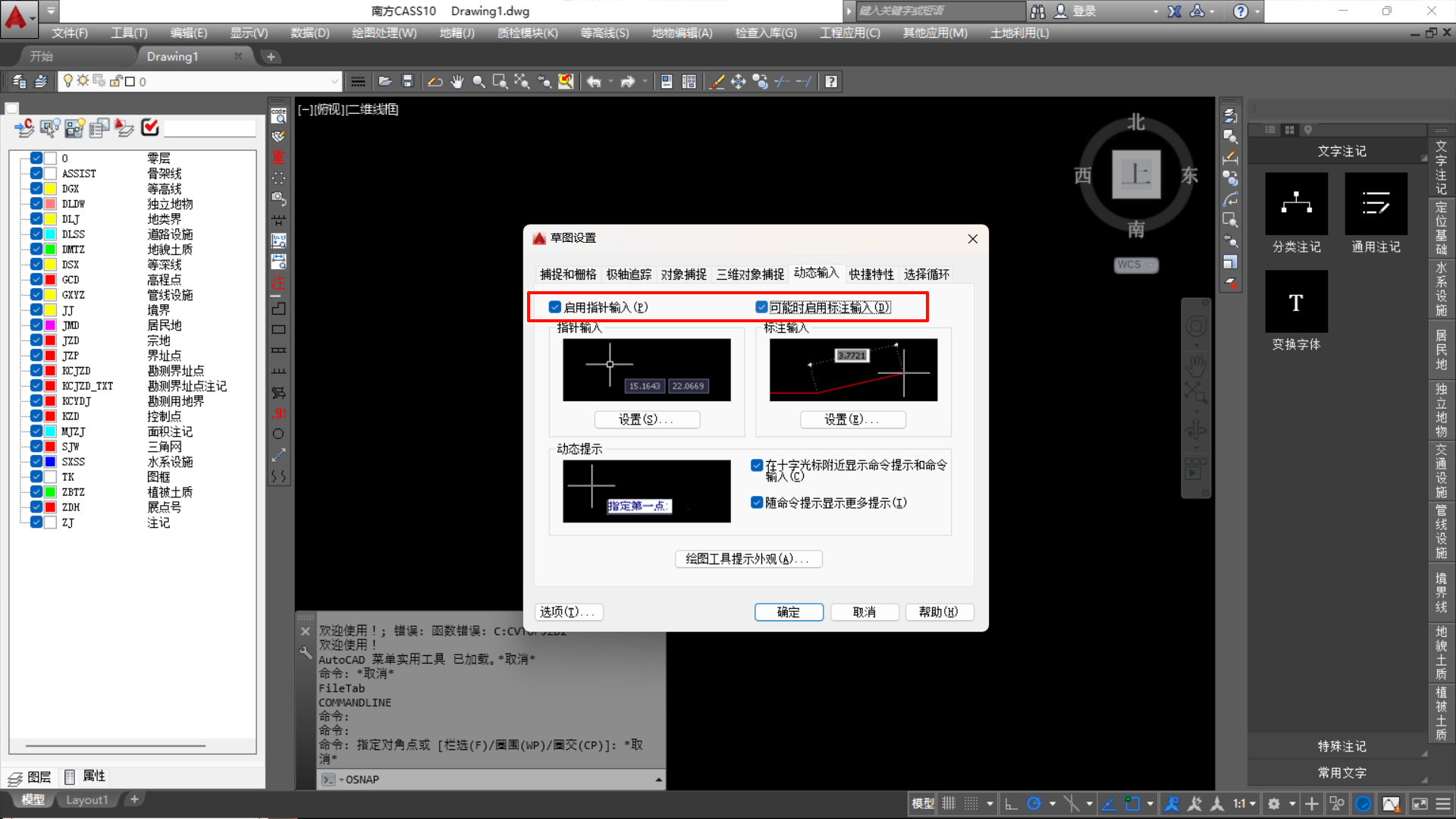Open 分类注记 annotation tool
This screenshot has height=819, width=1456.
(1296, 204)
